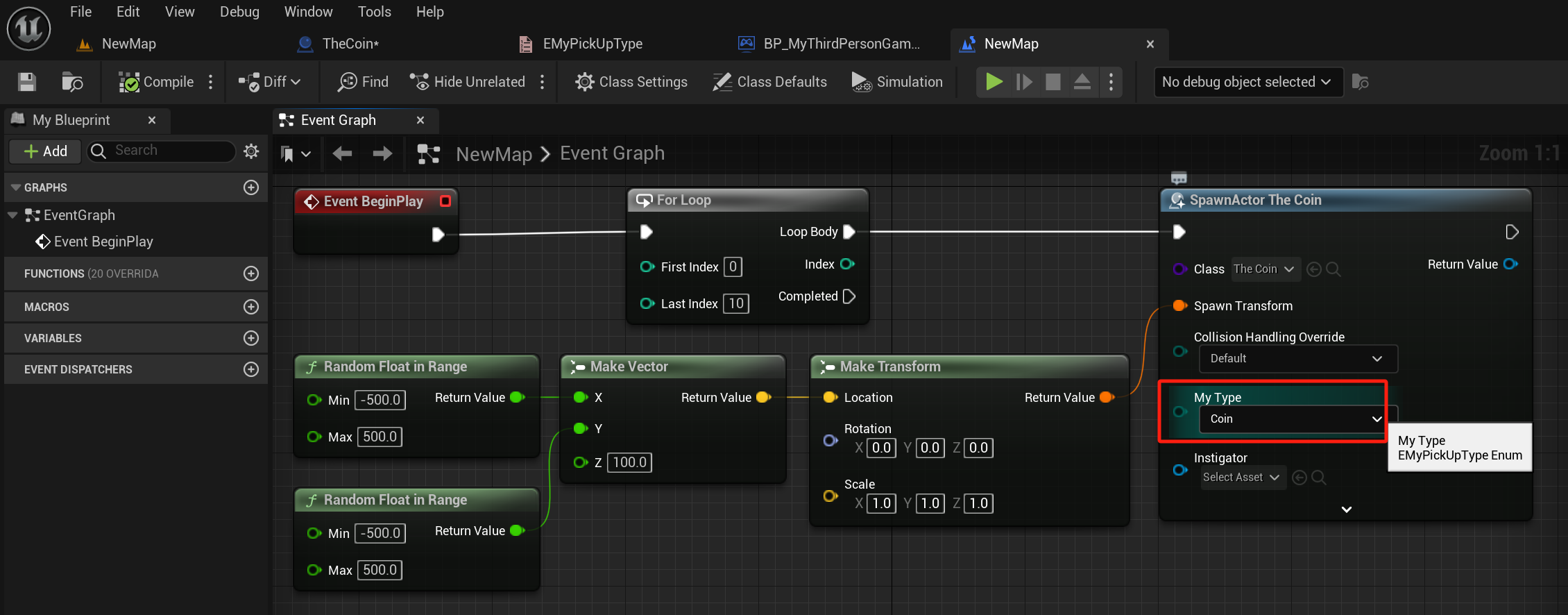The image size is (1568, 615).
Task: Edit For Loop First Index value
Action: coord(733,267)
